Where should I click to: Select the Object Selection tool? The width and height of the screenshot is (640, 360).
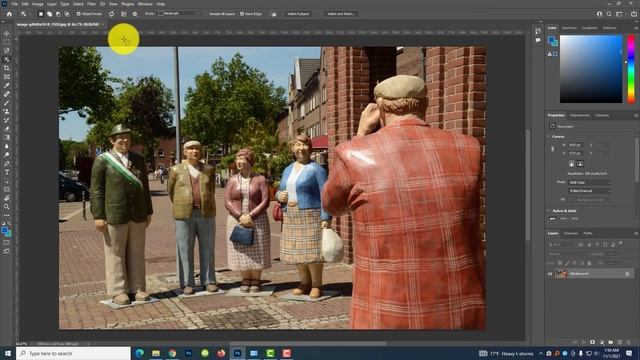click(7, 60)
